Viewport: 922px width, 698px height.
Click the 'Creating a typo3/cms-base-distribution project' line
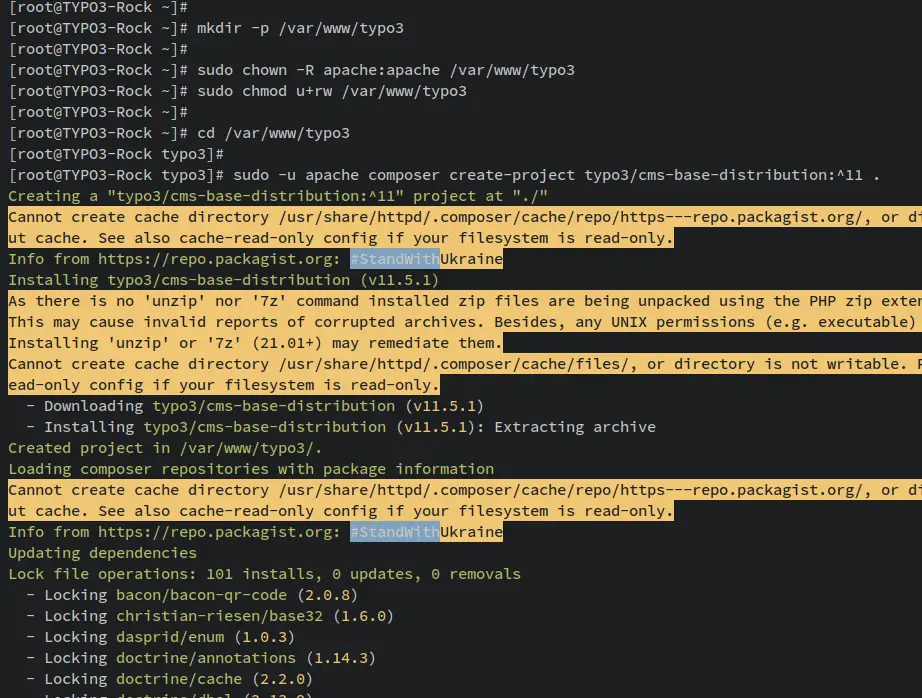(x=277, y=196)
